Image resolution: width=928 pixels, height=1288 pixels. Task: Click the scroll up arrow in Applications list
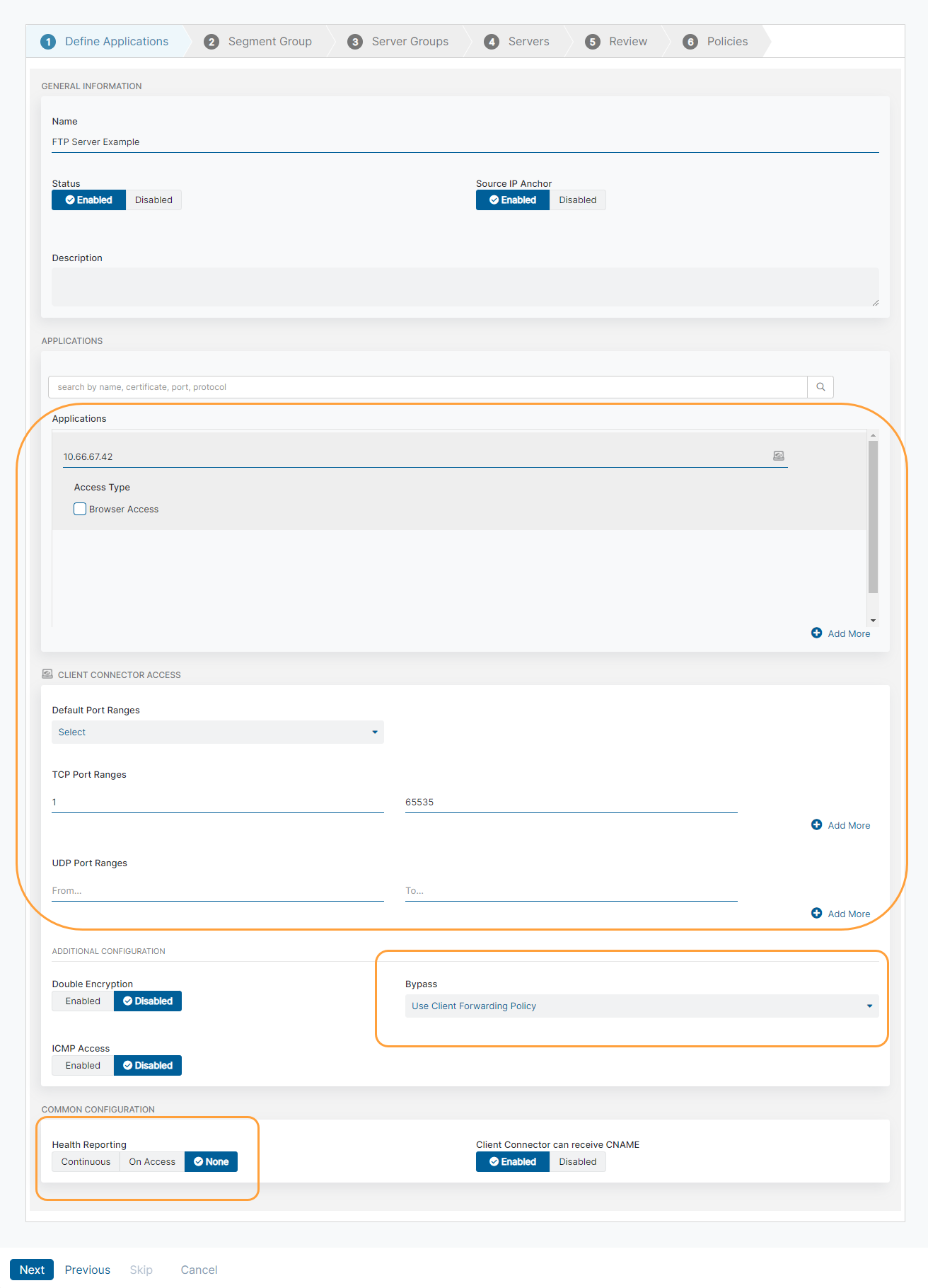point(873,435)
